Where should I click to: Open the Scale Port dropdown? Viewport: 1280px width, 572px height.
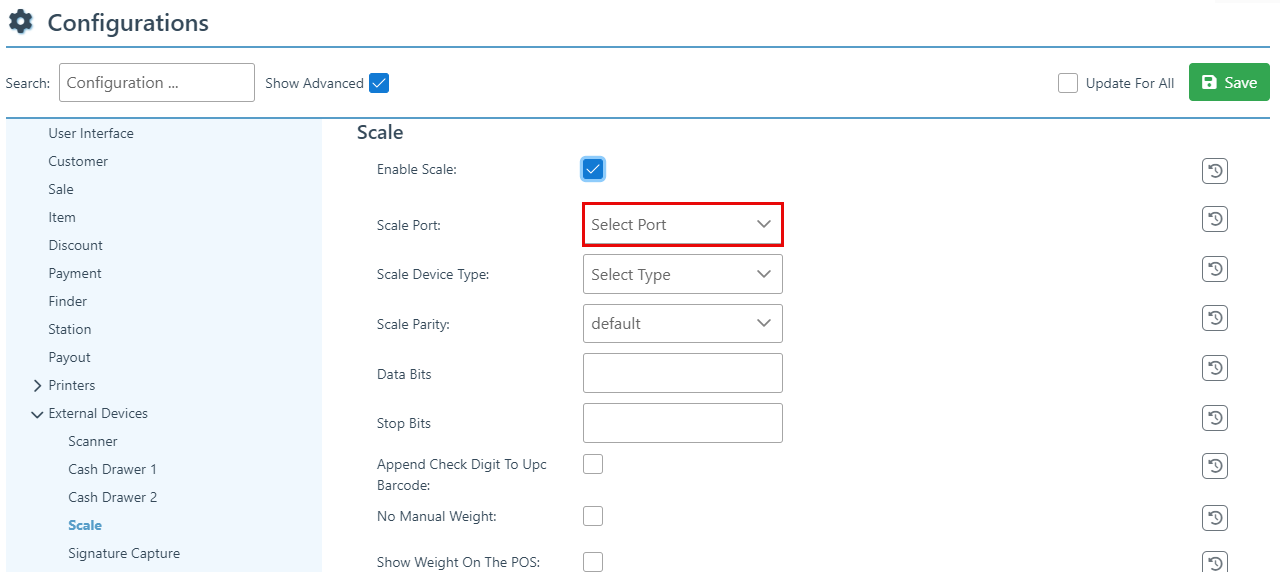(682, 225)
